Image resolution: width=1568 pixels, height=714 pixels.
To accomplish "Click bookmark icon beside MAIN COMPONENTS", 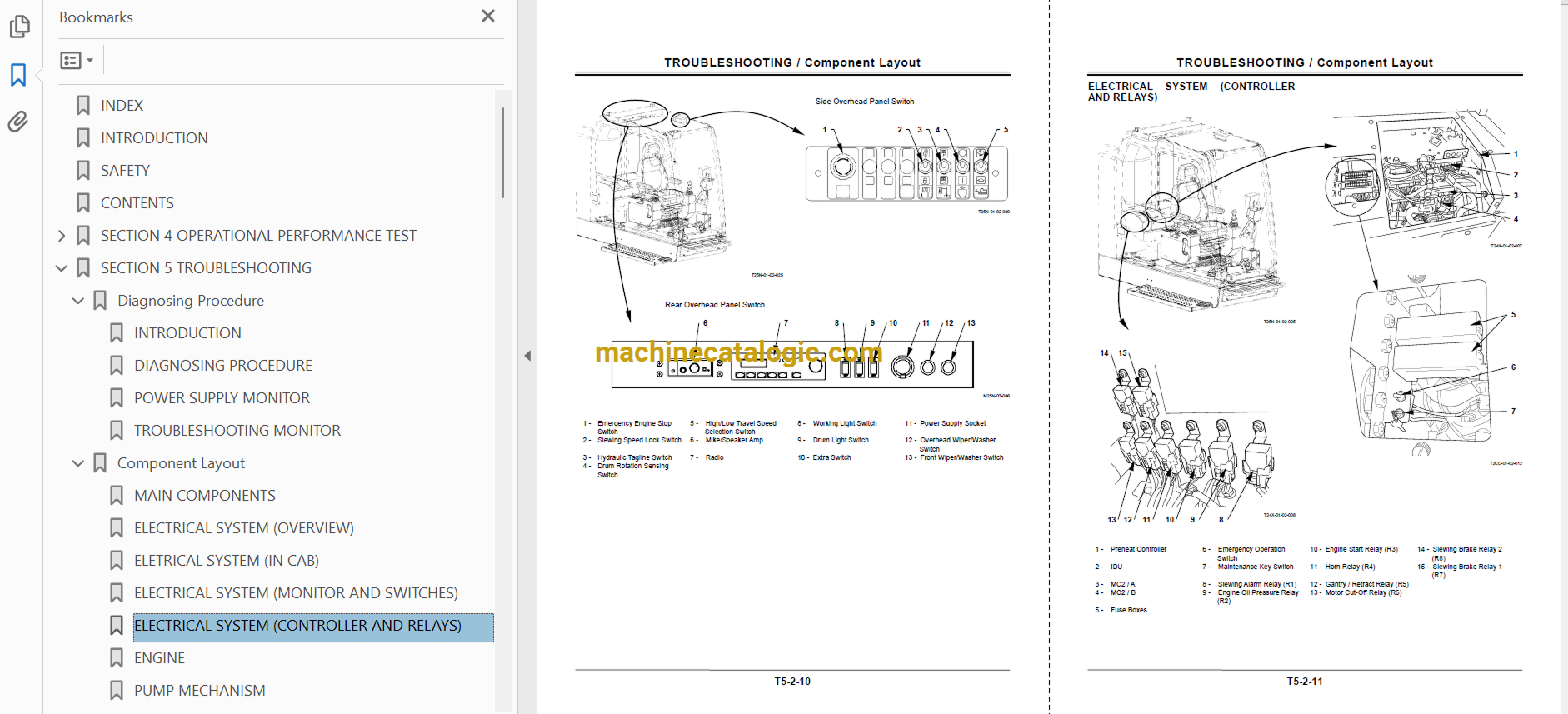I will (x=117, y=496).
